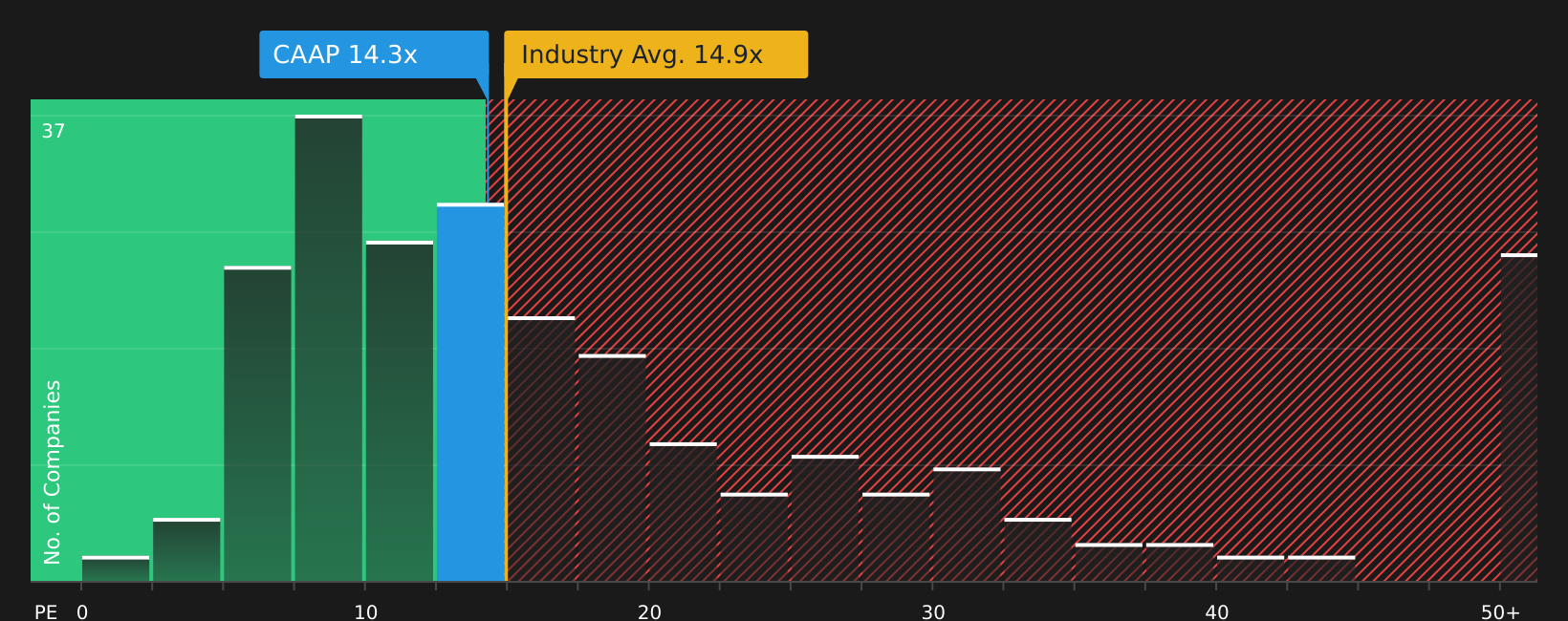Click the CAAP 14.3x label
The image size is (1568, 621).
coord(374,54)
